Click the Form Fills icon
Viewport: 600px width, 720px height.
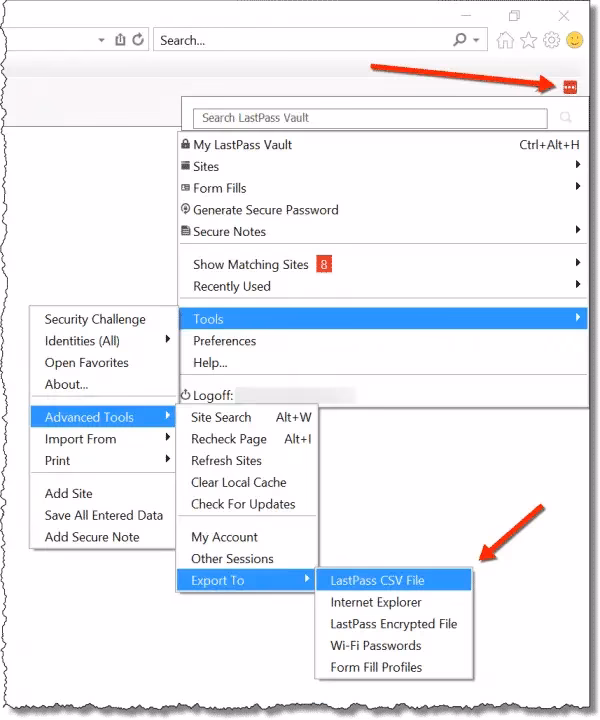point(185,187)
